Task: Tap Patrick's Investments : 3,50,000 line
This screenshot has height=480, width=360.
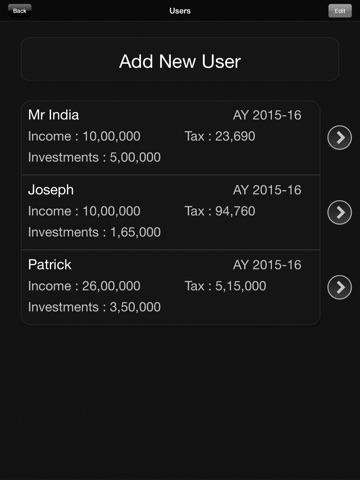Action: pyautogui.click(x=94, y=307)
